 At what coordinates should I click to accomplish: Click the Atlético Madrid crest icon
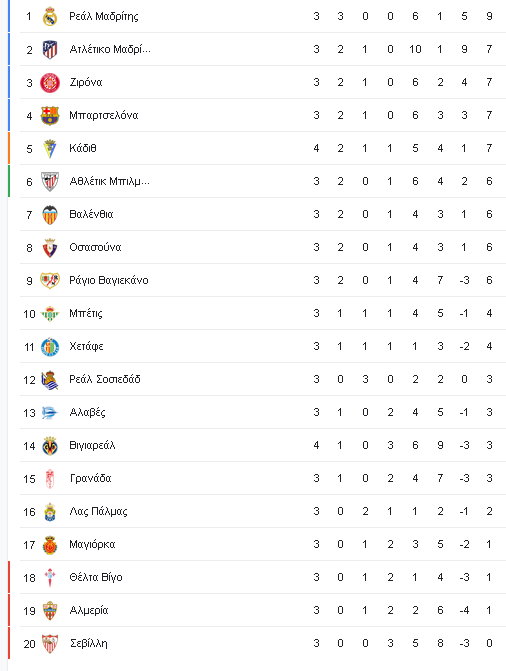[x=50, y=50]
